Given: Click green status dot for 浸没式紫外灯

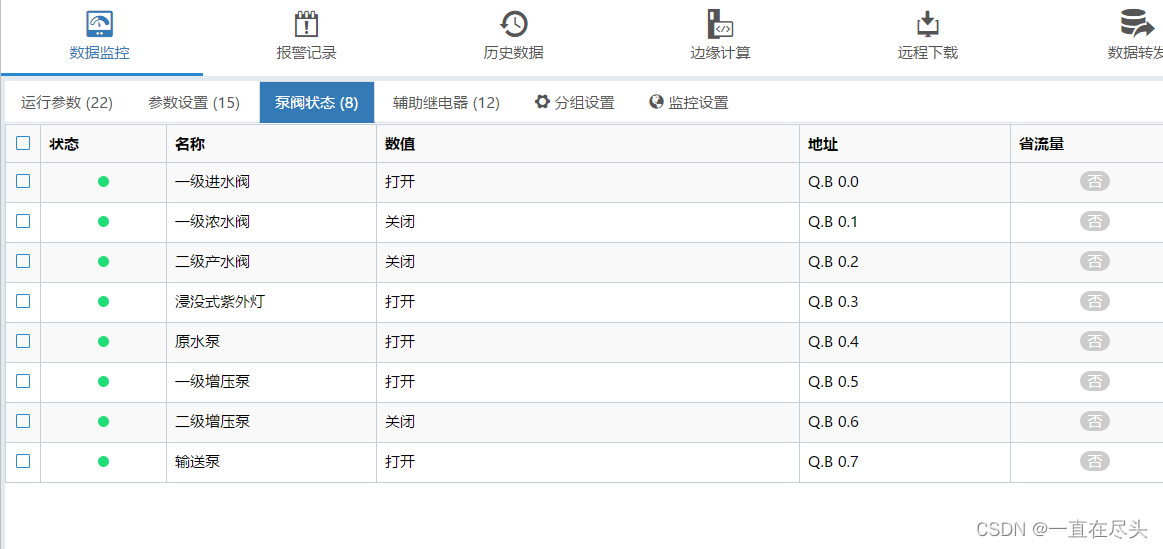Looking at the screenshot, I should pos(104,302).
